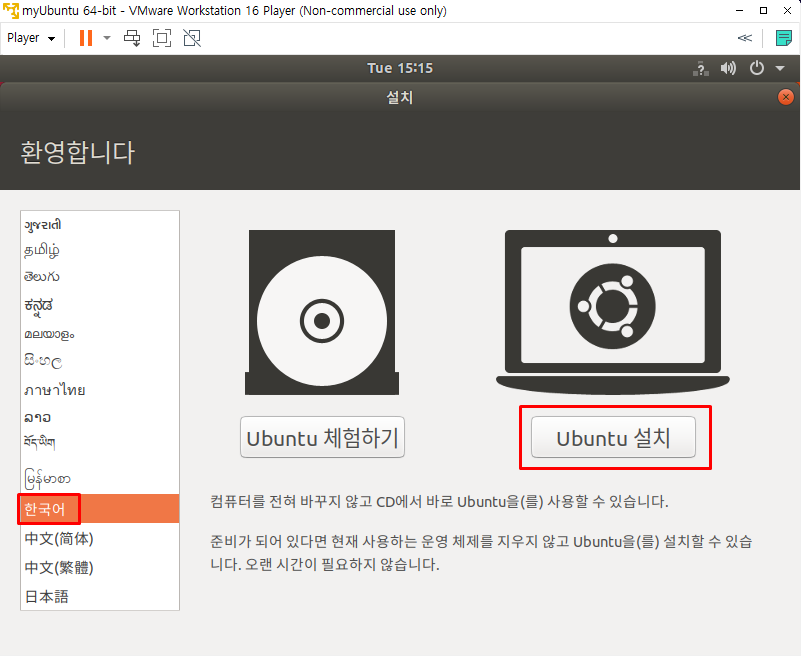The image size is (801, 656).
Task: Select ગુજરાતી language
Action: point(100,225)
